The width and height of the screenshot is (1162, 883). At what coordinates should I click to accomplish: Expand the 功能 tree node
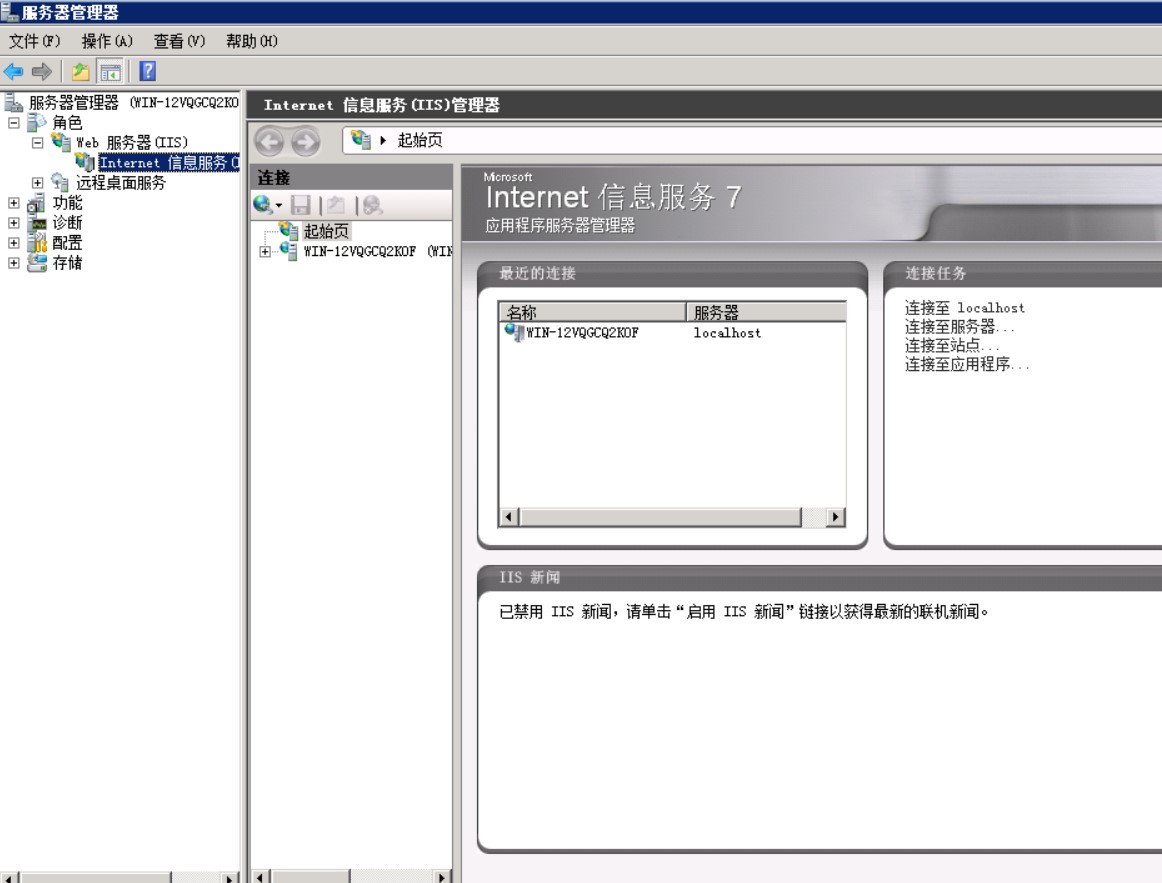click(x=13, y=203)
